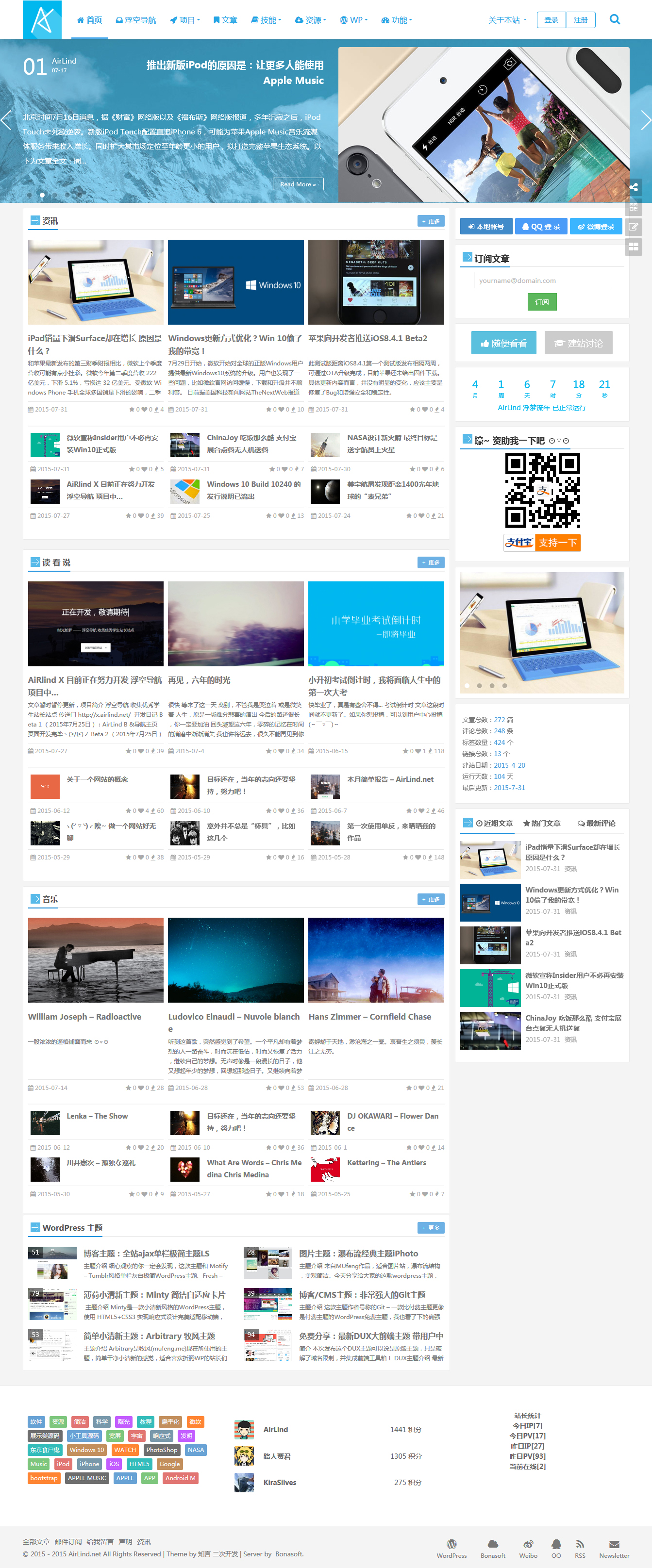Open WordPress footer icon
The image size is (652, 1568).
pos(451,1543)
